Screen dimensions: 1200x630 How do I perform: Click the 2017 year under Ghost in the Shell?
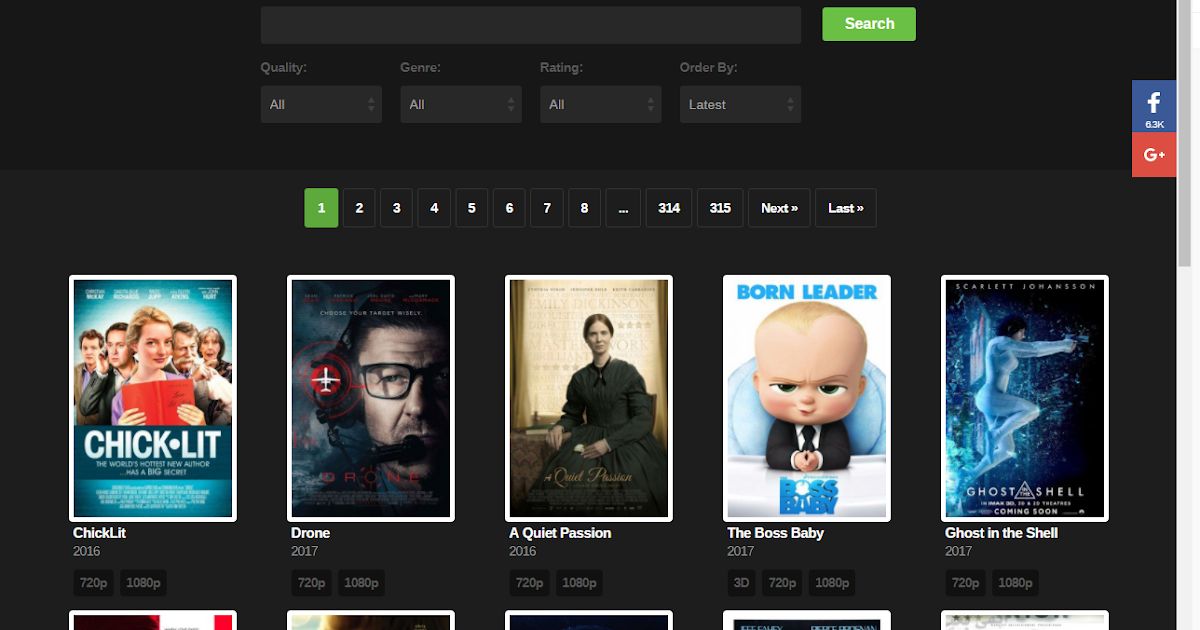[959, 551]
